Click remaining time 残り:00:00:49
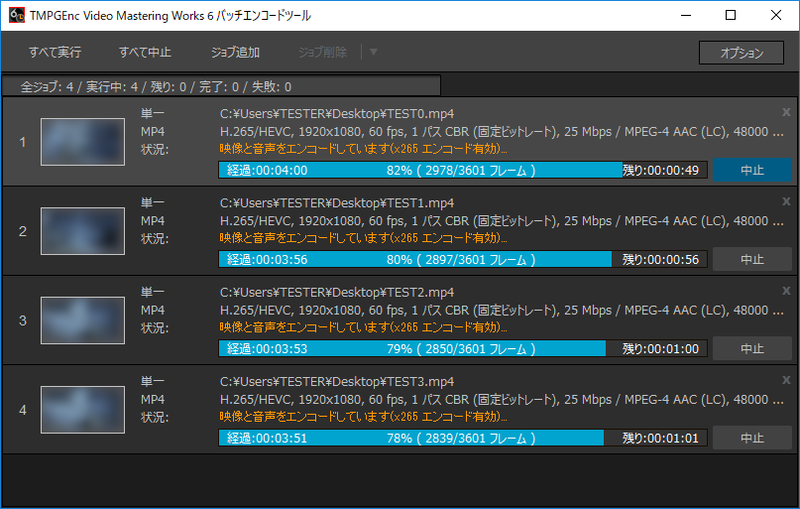The height and width of the screenshot is (509, 800). tap(660, 170)
